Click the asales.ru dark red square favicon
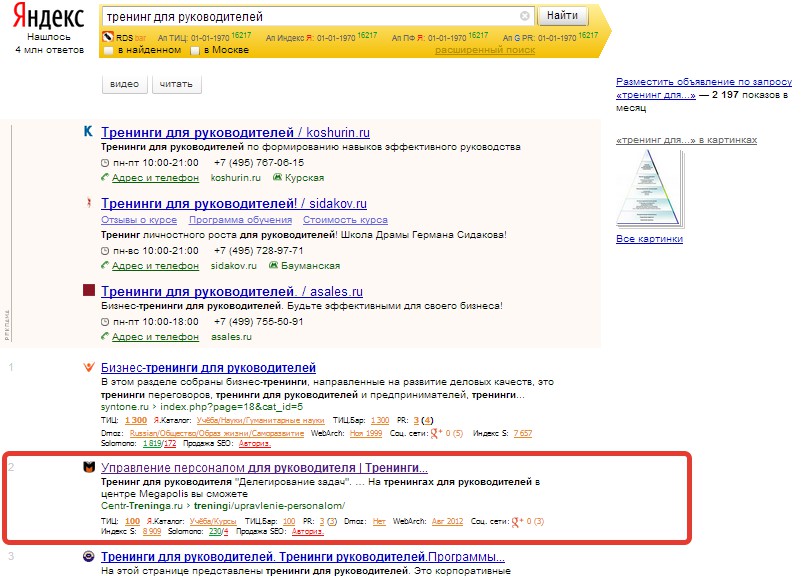811x576 pixels. [89, 290]
